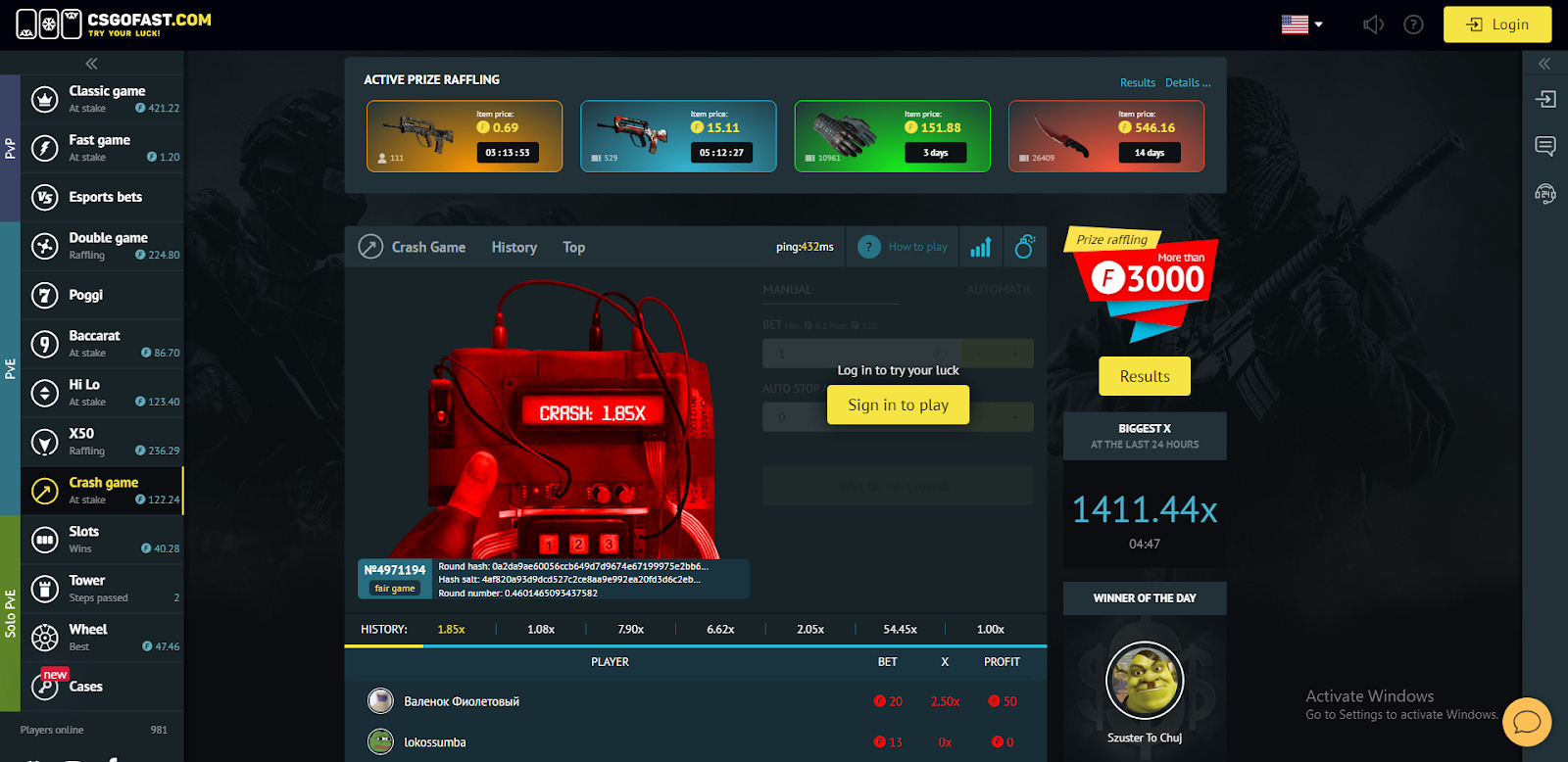Select the Crash Game tab
This screenshot has width=1568, height=762.
412,247
